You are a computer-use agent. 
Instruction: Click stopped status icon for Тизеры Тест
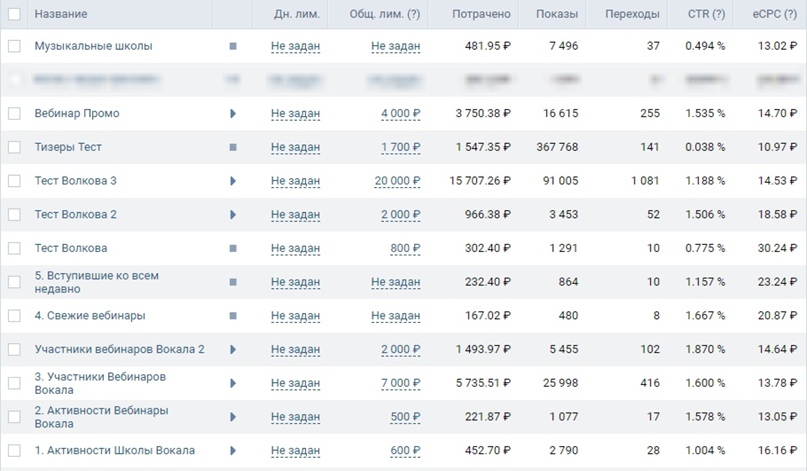click(x=233, y=147)
